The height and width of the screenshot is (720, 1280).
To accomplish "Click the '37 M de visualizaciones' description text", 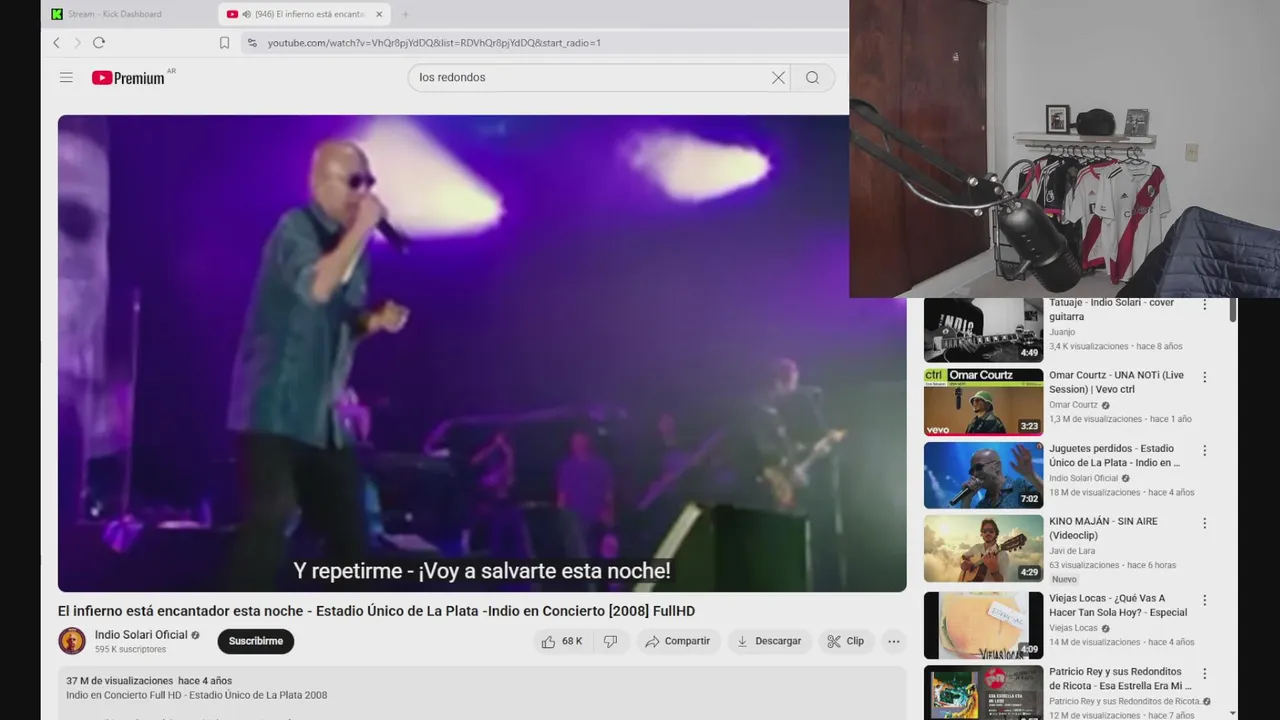I will pyautogui.click(x=119, y=681).
